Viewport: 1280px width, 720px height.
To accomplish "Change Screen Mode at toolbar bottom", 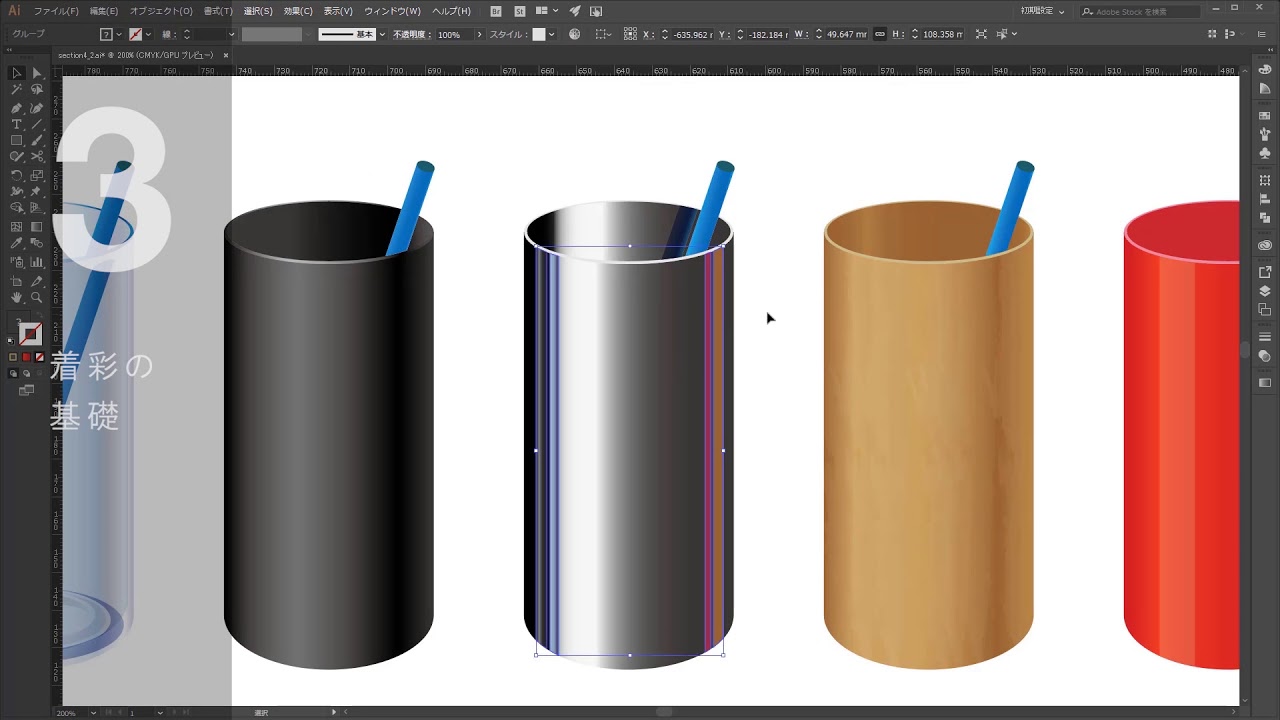I will (26, 391).
